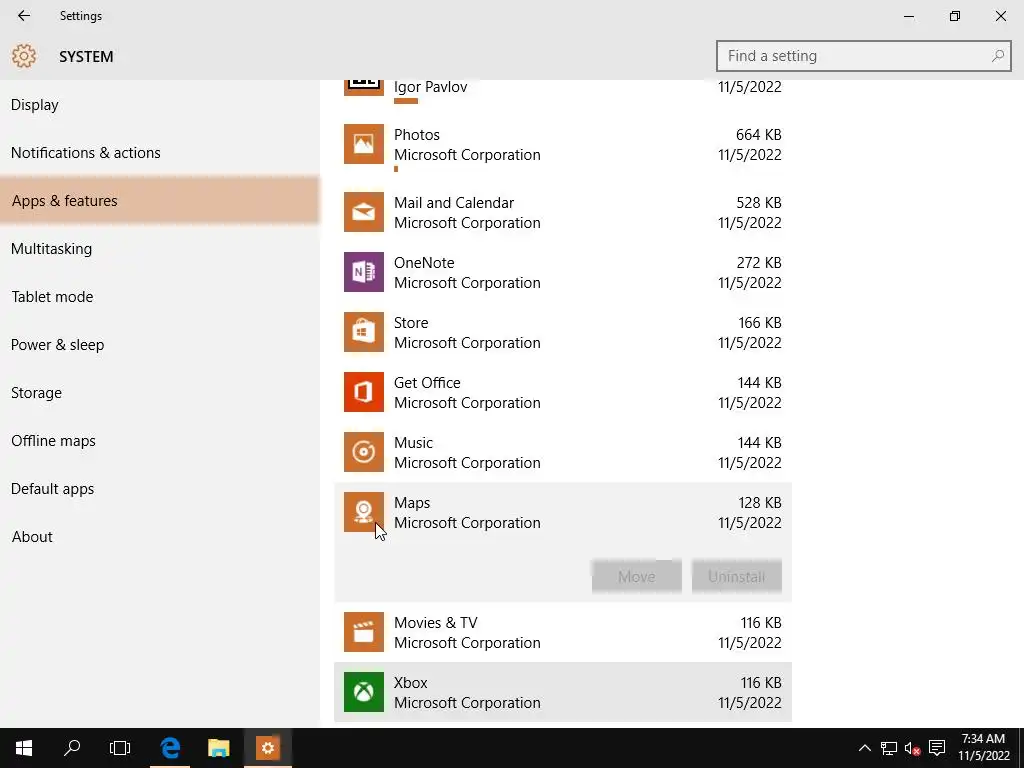Click the 528 KB size value
The width and height of the screenshot is (1024, 768).
[x=758, y=202]
